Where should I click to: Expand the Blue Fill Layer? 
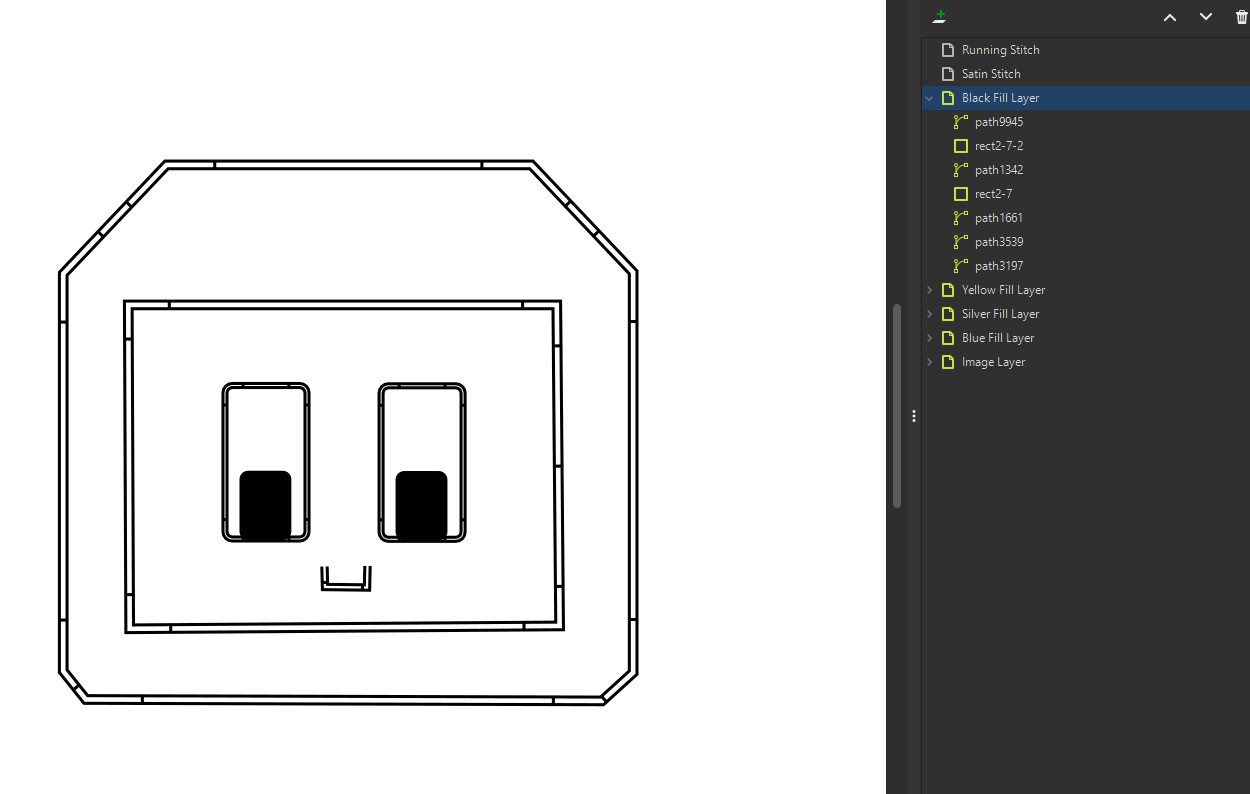click(x=929, y=338)
